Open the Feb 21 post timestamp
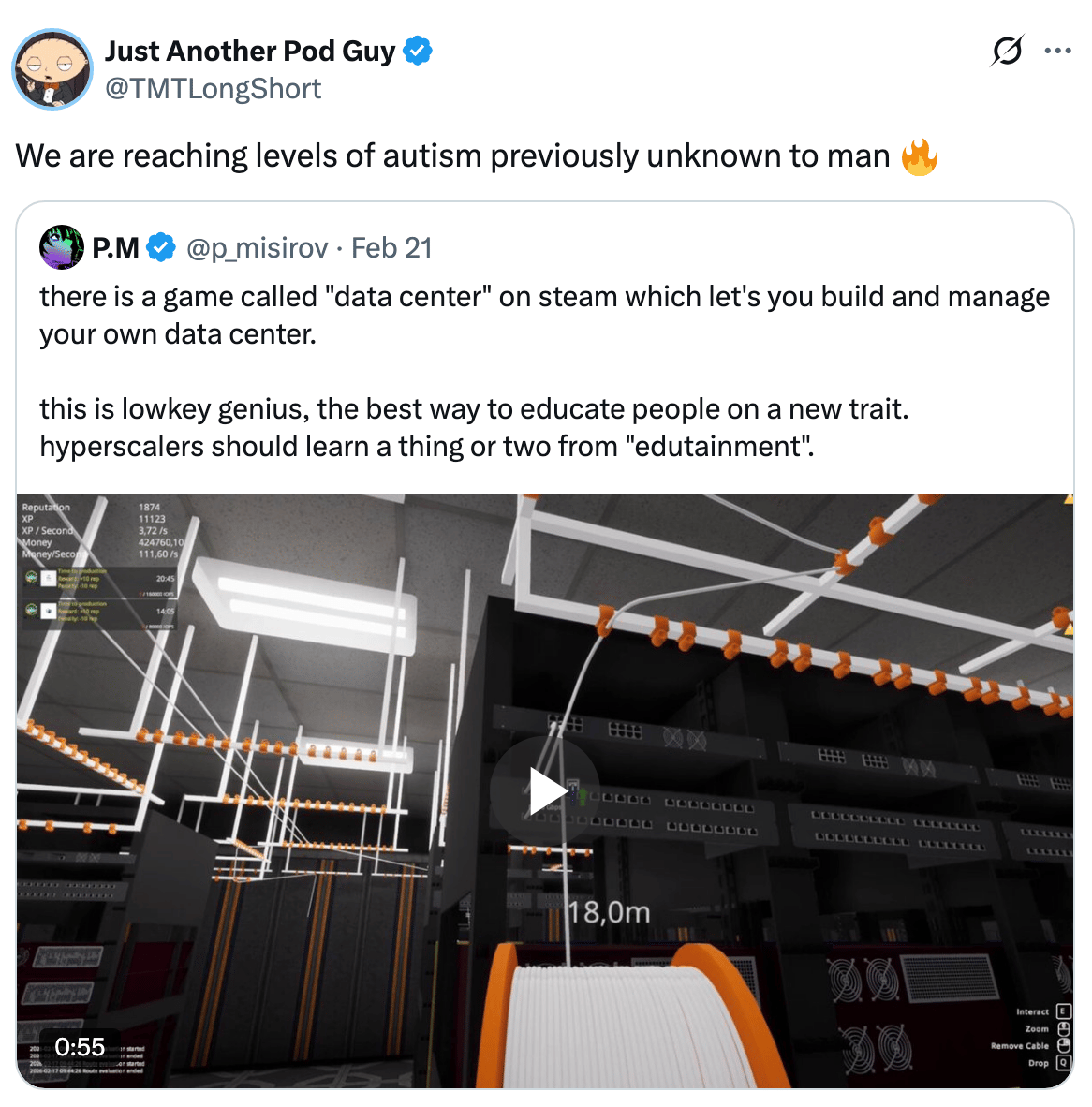 (x=391, y=248)
